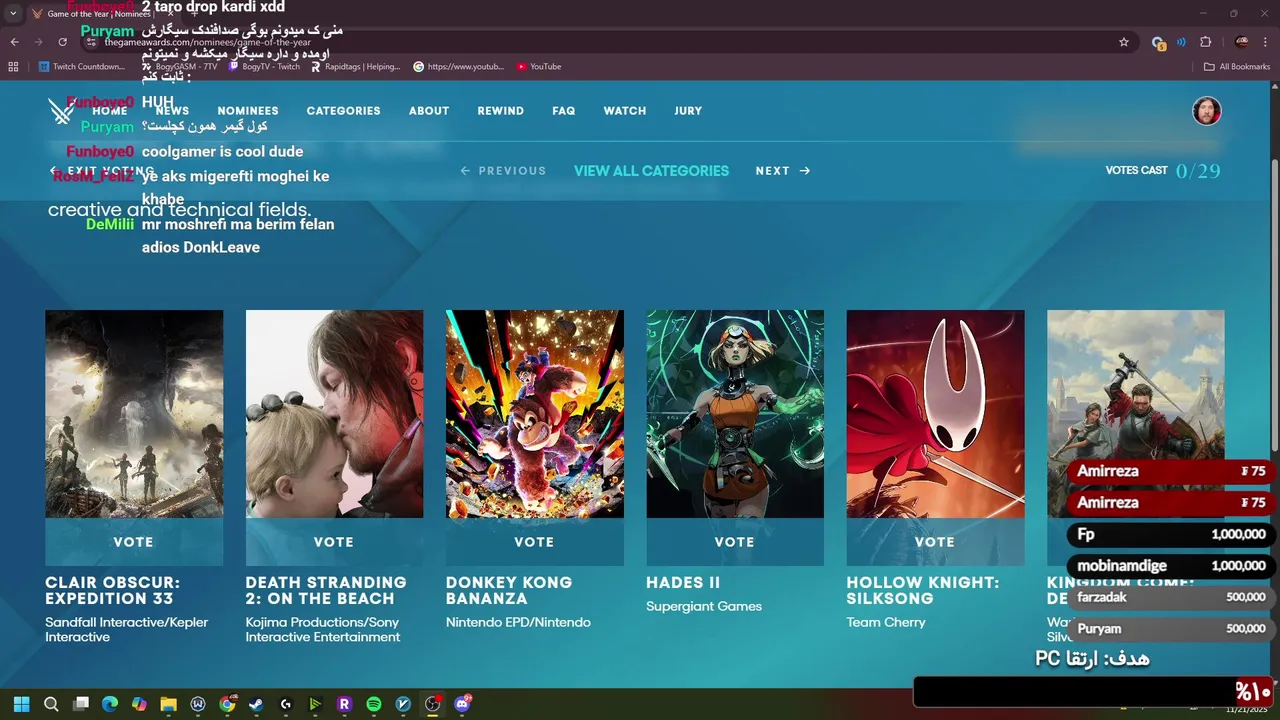Open File Explorer from the taskbar

(168, 704)
